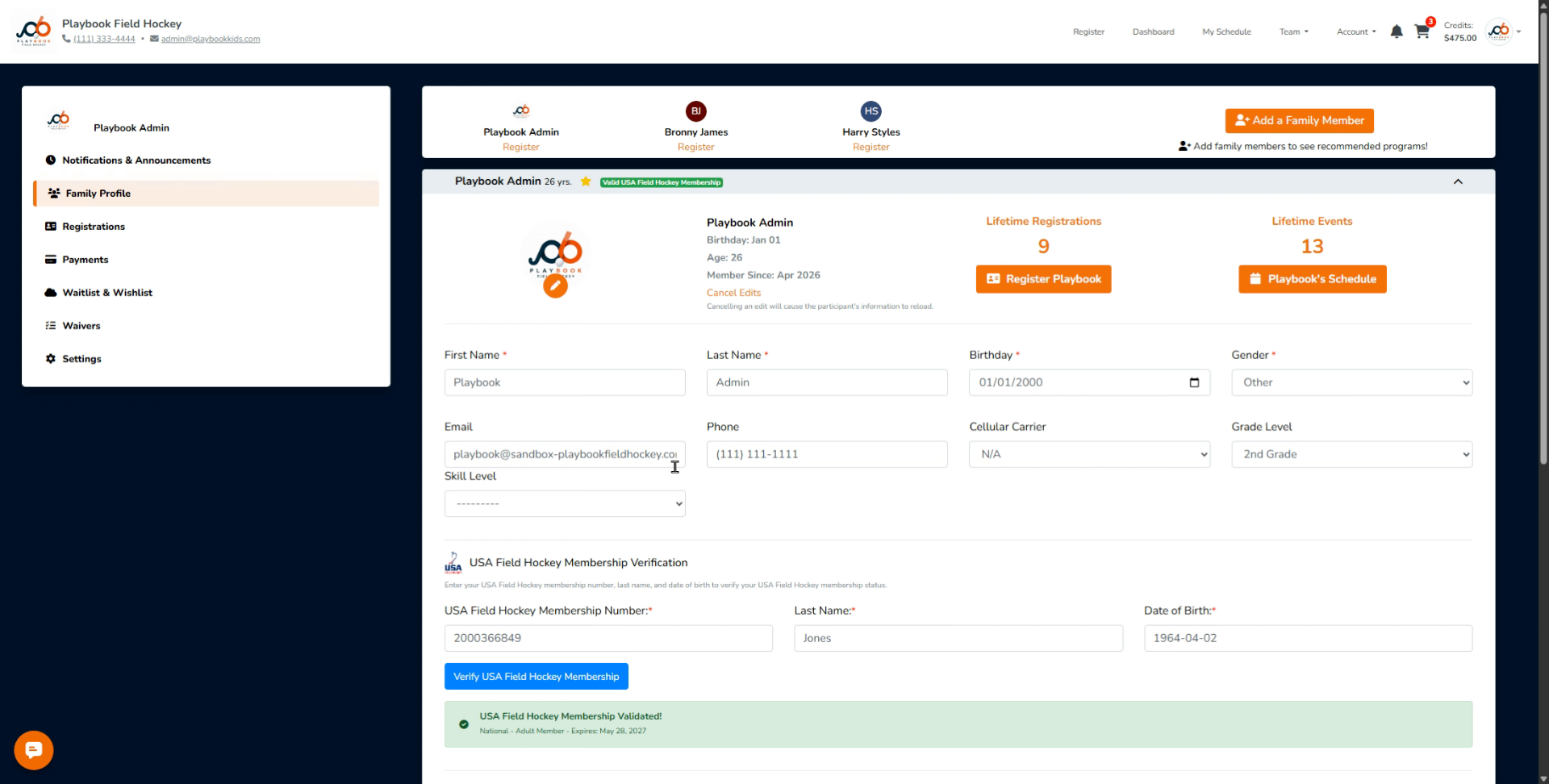Click the Last Name field containing Admin
The width and height of the screenshot is (1549, 784).
827,382
